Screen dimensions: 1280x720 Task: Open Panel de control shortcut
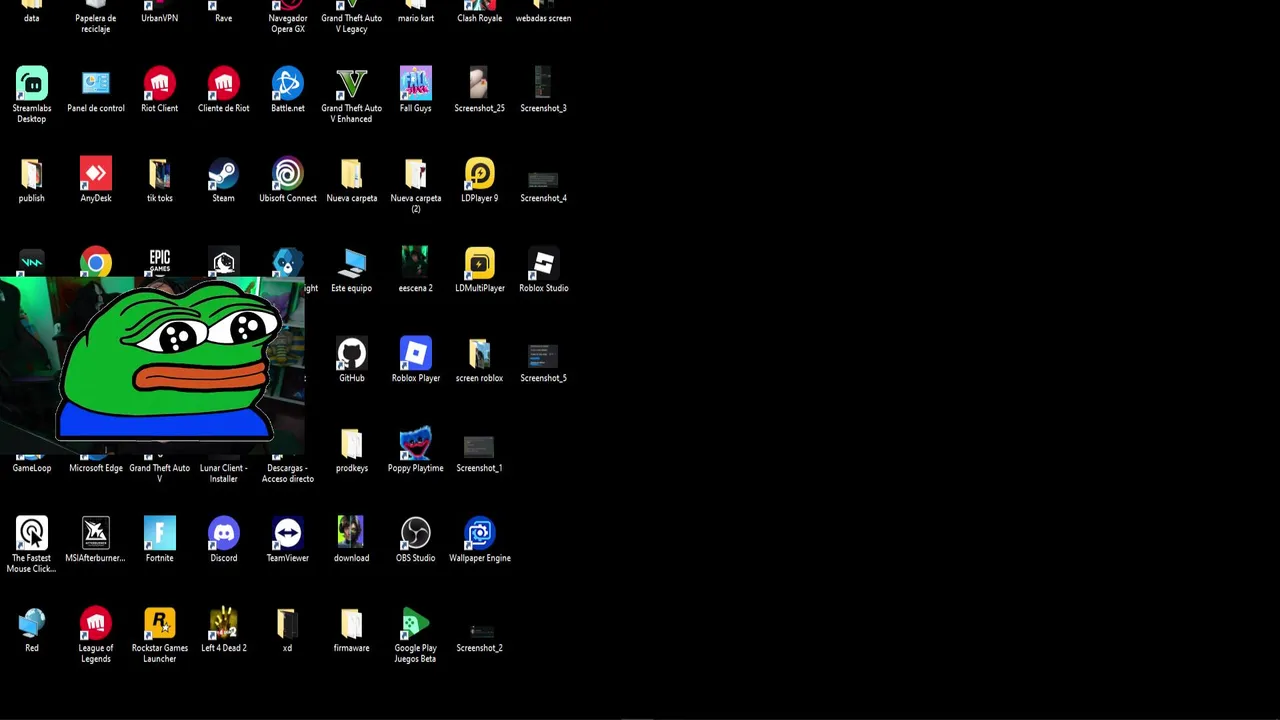pyautogui.click(x=96, y=84)
